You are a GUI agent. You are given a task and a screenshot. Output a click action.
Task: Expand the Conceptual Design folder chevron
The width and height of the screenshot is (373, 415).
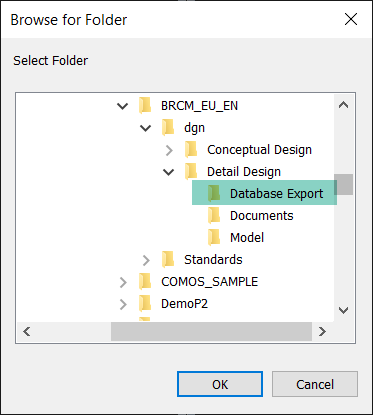coord(169,150)
